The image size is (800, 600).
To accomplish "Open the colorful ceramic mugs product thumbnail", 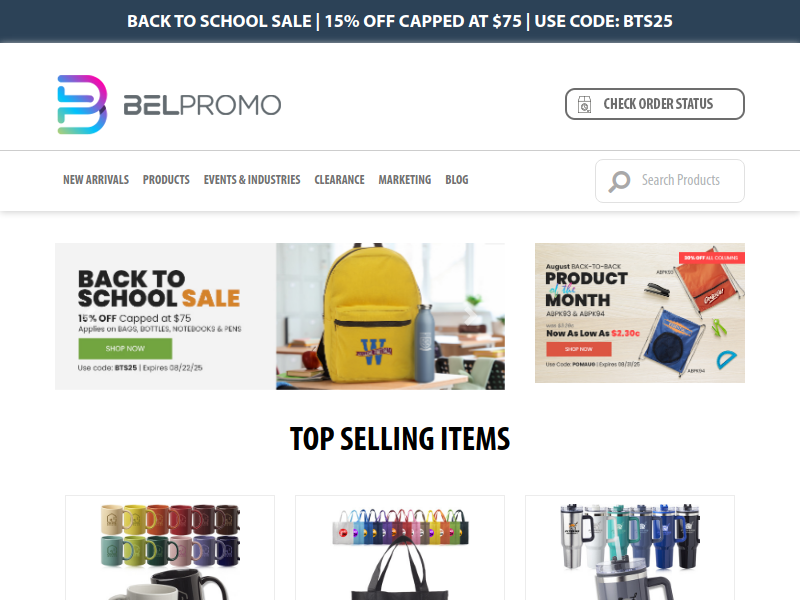I will click(x=170, y=548).
